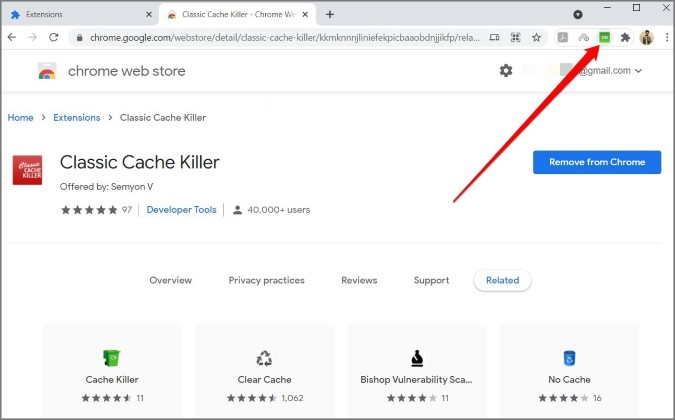
Task: Go to Home breadcrumb link
Action: click(x=20, y=117)
